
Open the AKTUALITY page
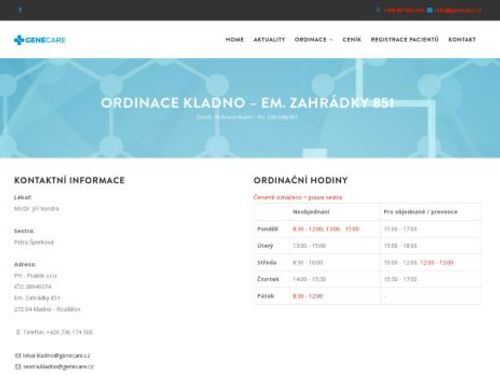269,39
